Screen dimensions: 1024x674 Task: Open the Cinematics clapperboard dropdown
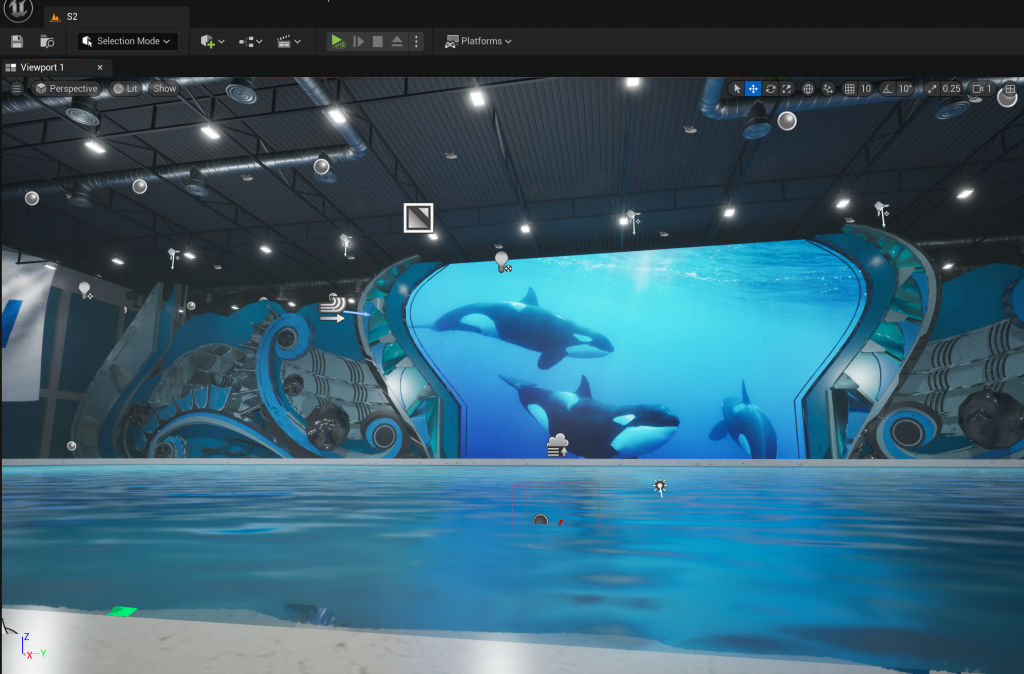289,41
